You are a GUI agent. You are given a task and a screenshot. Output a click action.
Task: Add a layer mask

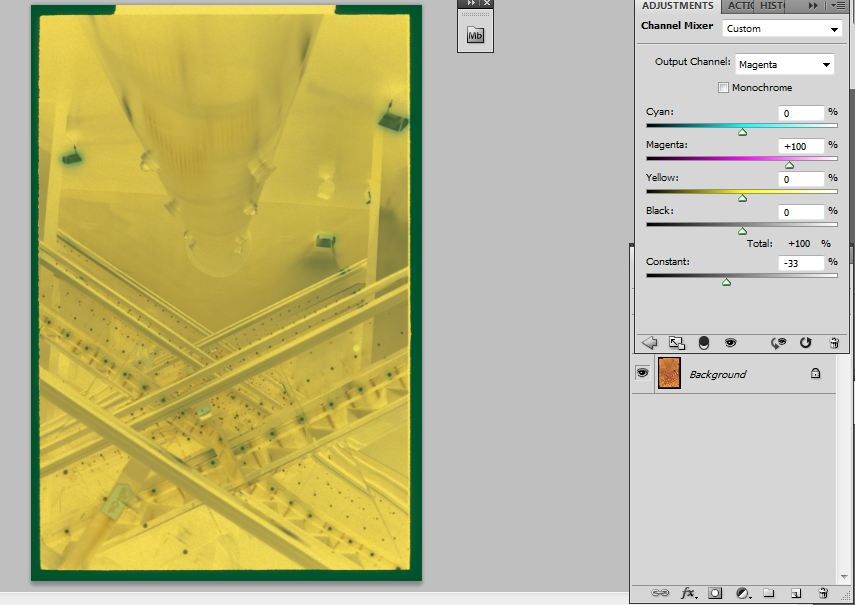point(715,593)
